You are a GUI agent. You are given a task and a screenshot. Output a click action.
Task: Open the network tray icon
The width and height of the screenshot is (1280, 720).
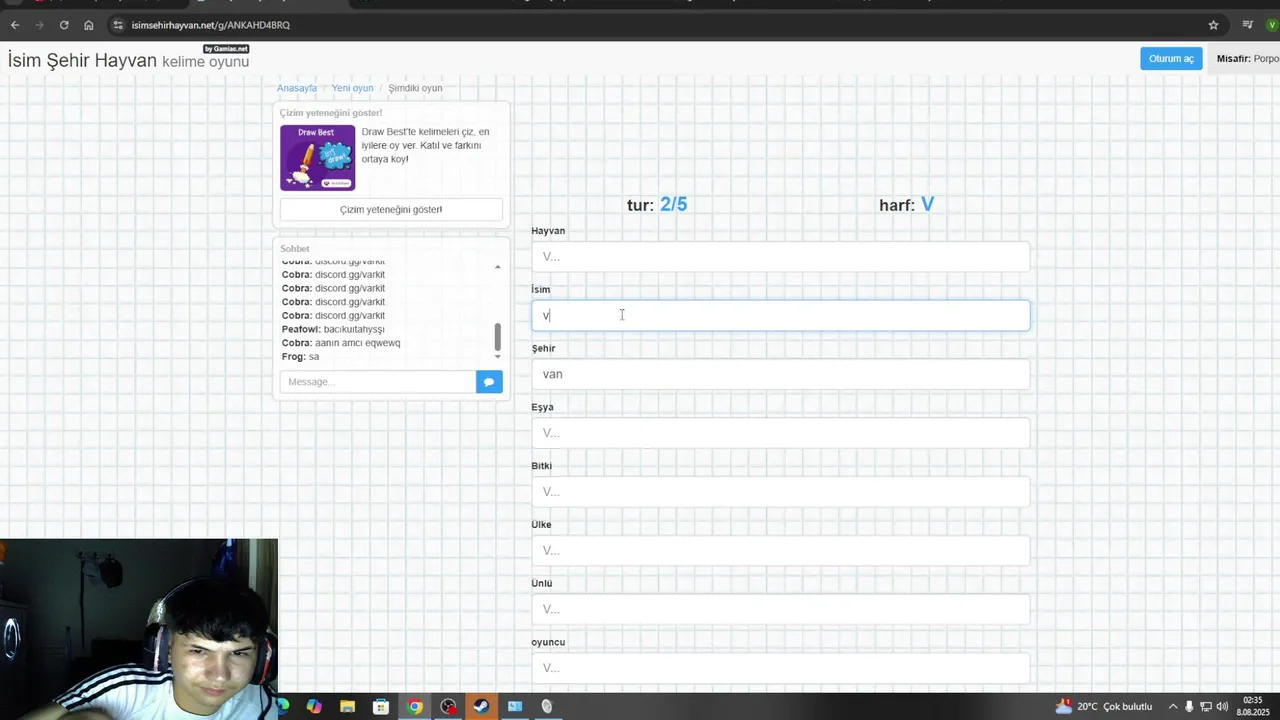click(1205, 707)
